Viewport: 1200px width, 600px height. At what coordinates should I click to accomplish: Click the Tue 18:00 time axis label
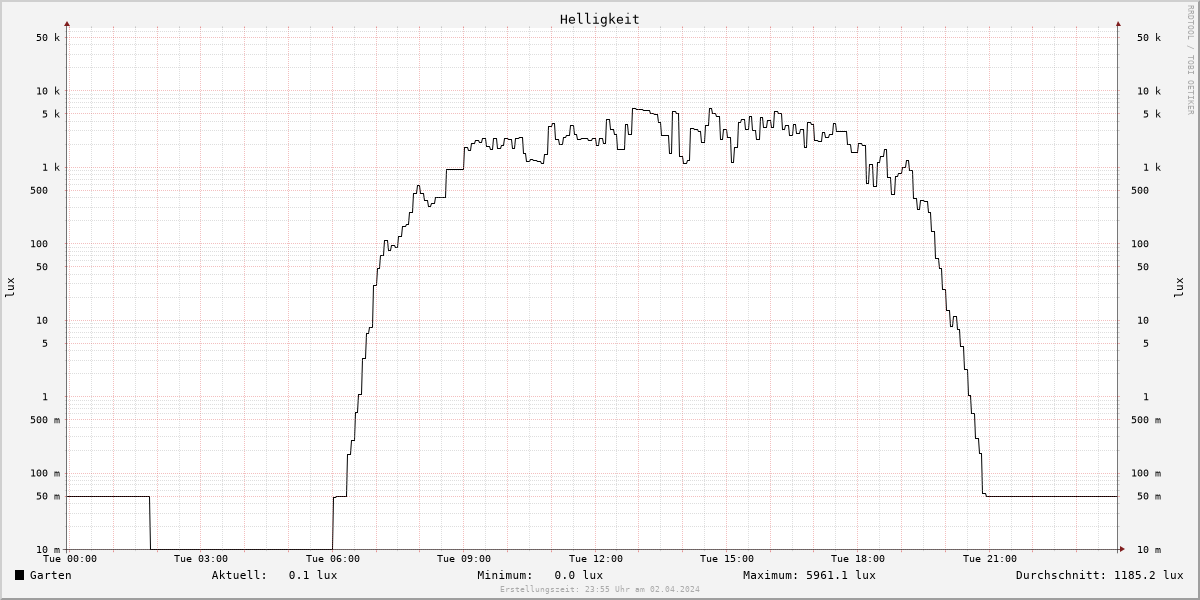858,559
